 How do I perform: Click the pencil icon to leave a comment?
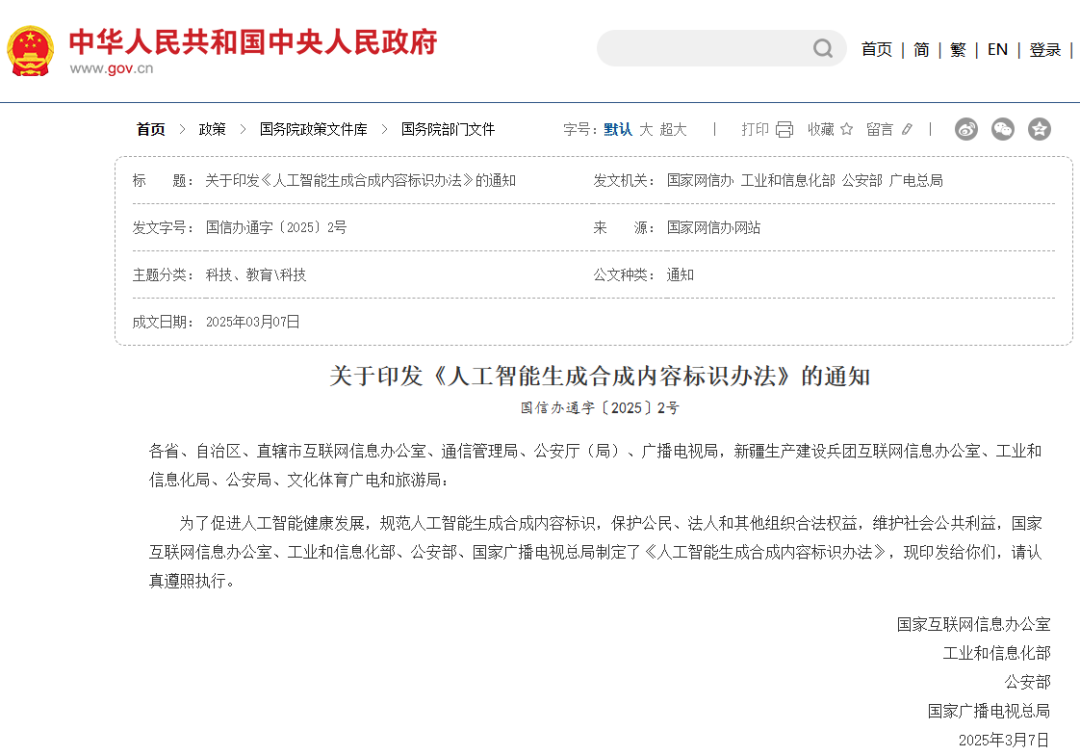tap(906, 129)
